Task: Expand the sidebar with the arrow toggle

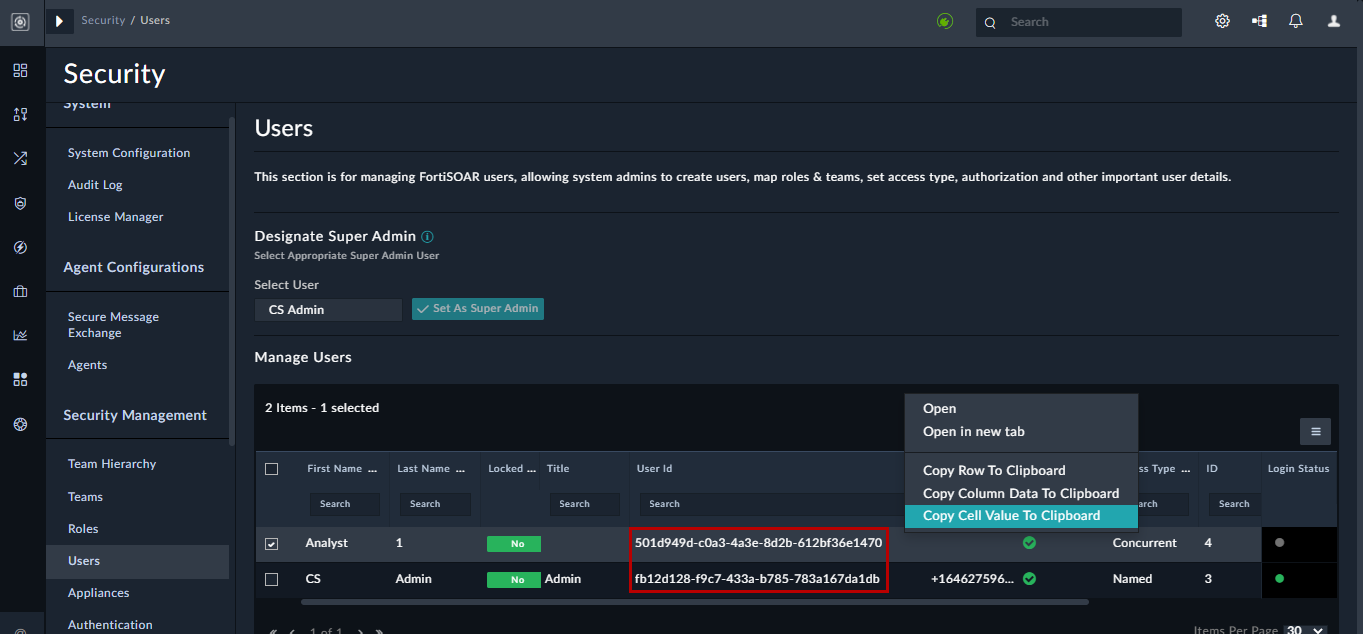Action: pyautogui.click(x=59, y=21)
